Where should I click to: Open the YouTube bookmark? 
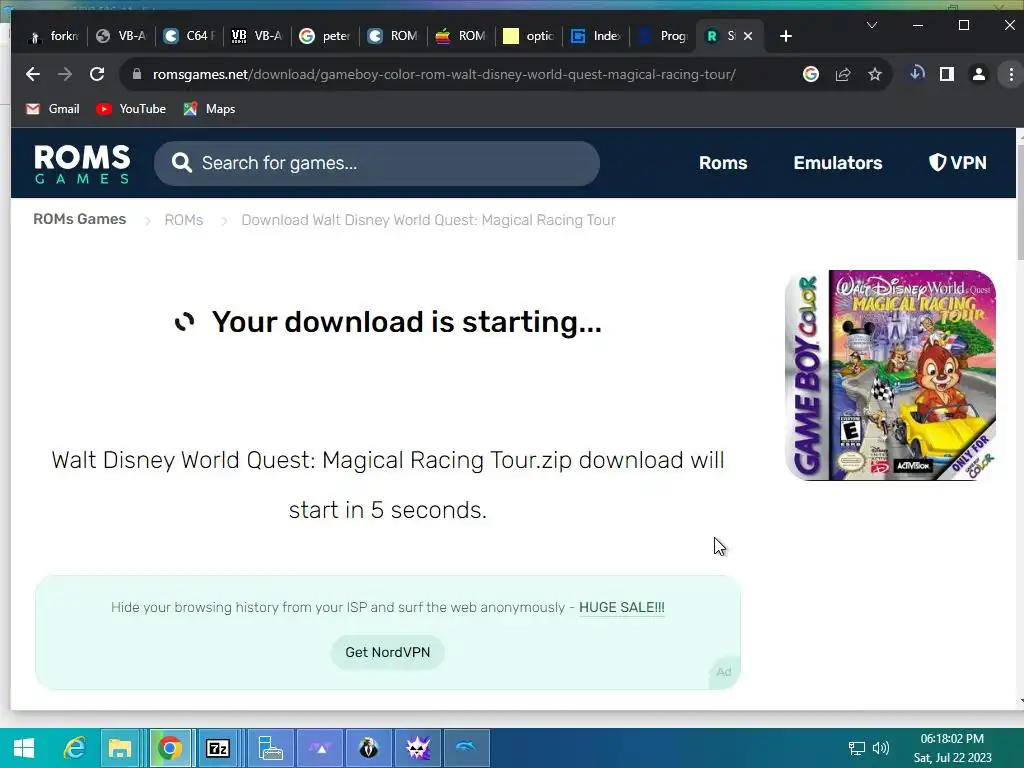pos(131,109)
